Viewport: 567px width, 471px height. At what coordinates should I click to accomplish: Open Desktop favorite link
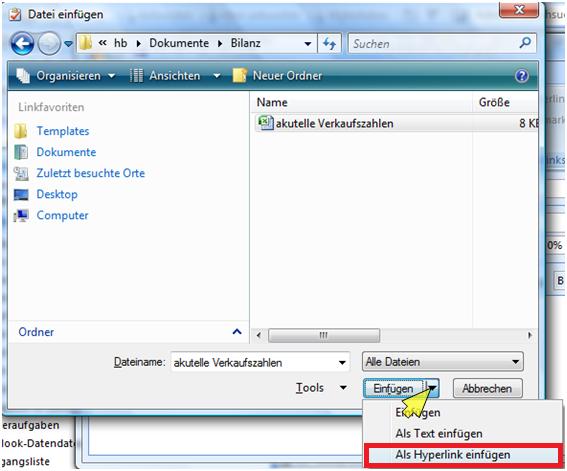click(57, 194)
